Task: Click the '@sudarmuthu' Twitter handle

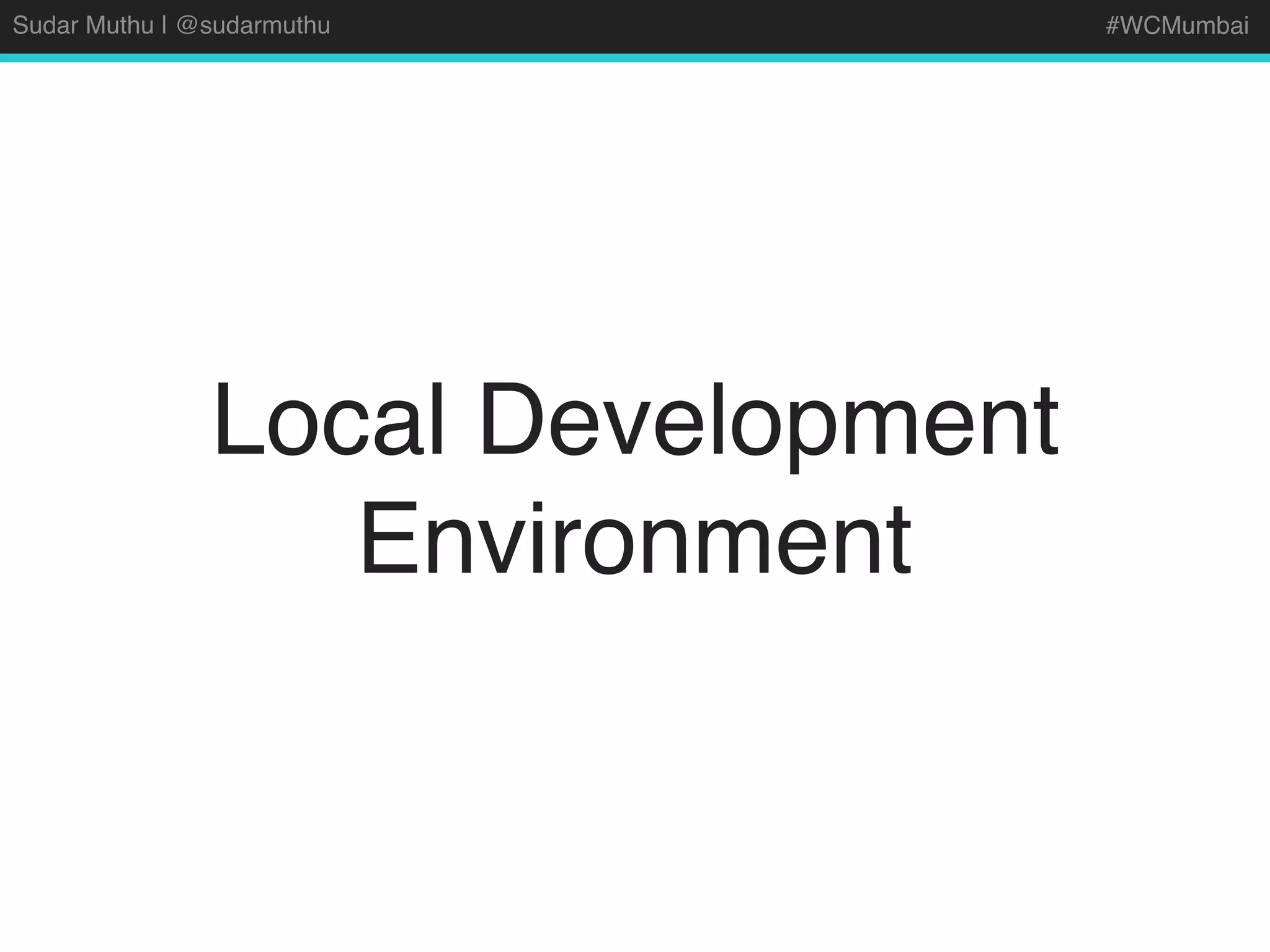Action: 253,25
